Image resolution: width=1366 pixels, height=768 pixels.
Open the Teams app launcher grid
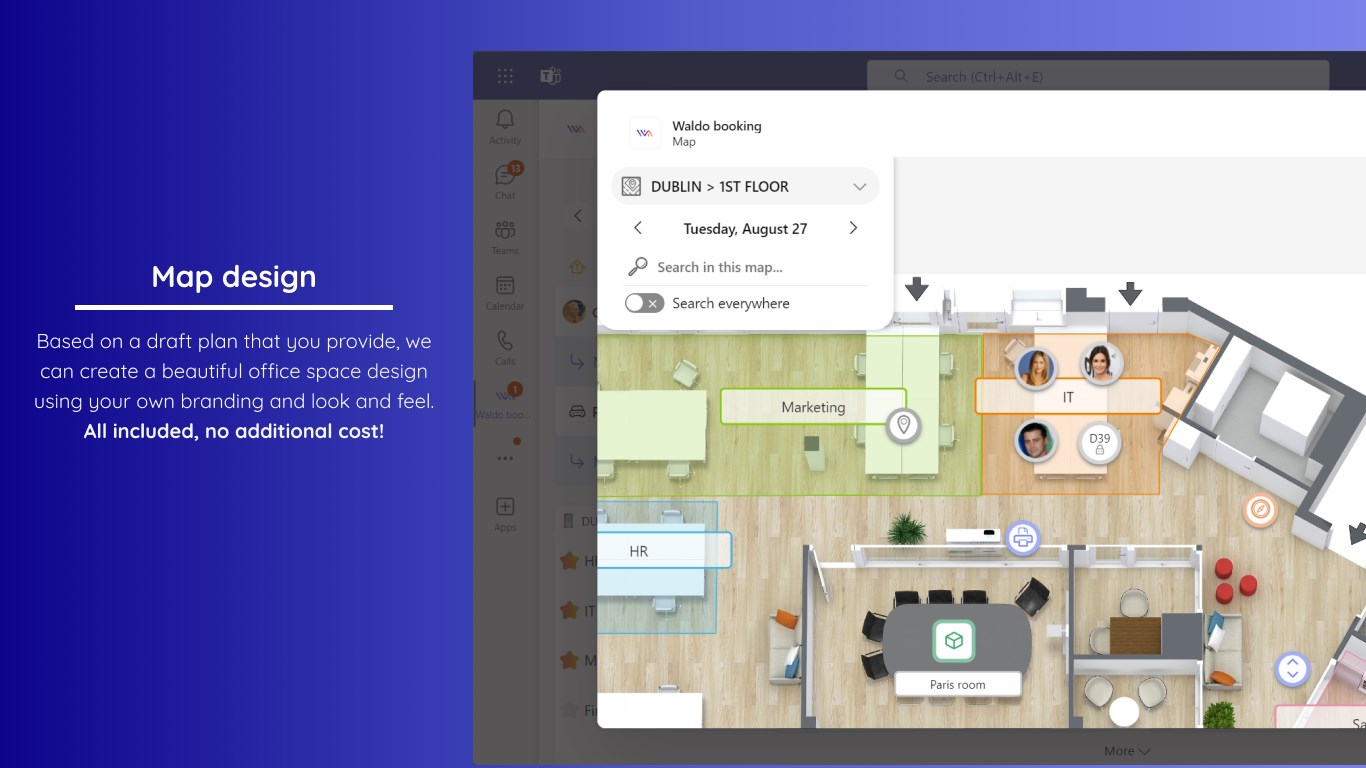505,76
